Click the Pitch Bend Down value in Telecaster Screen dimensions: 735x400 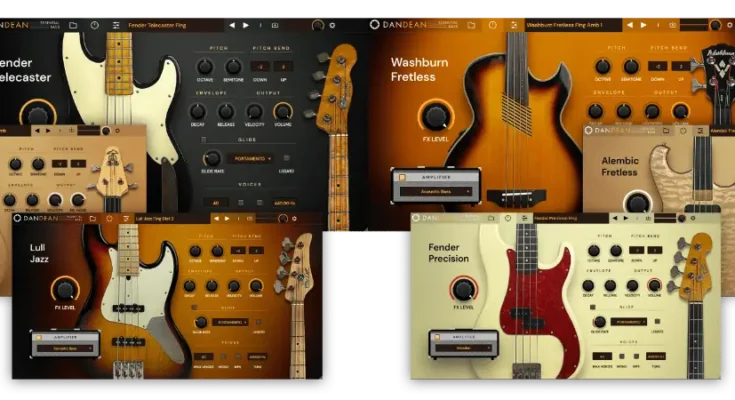(260, 67)
